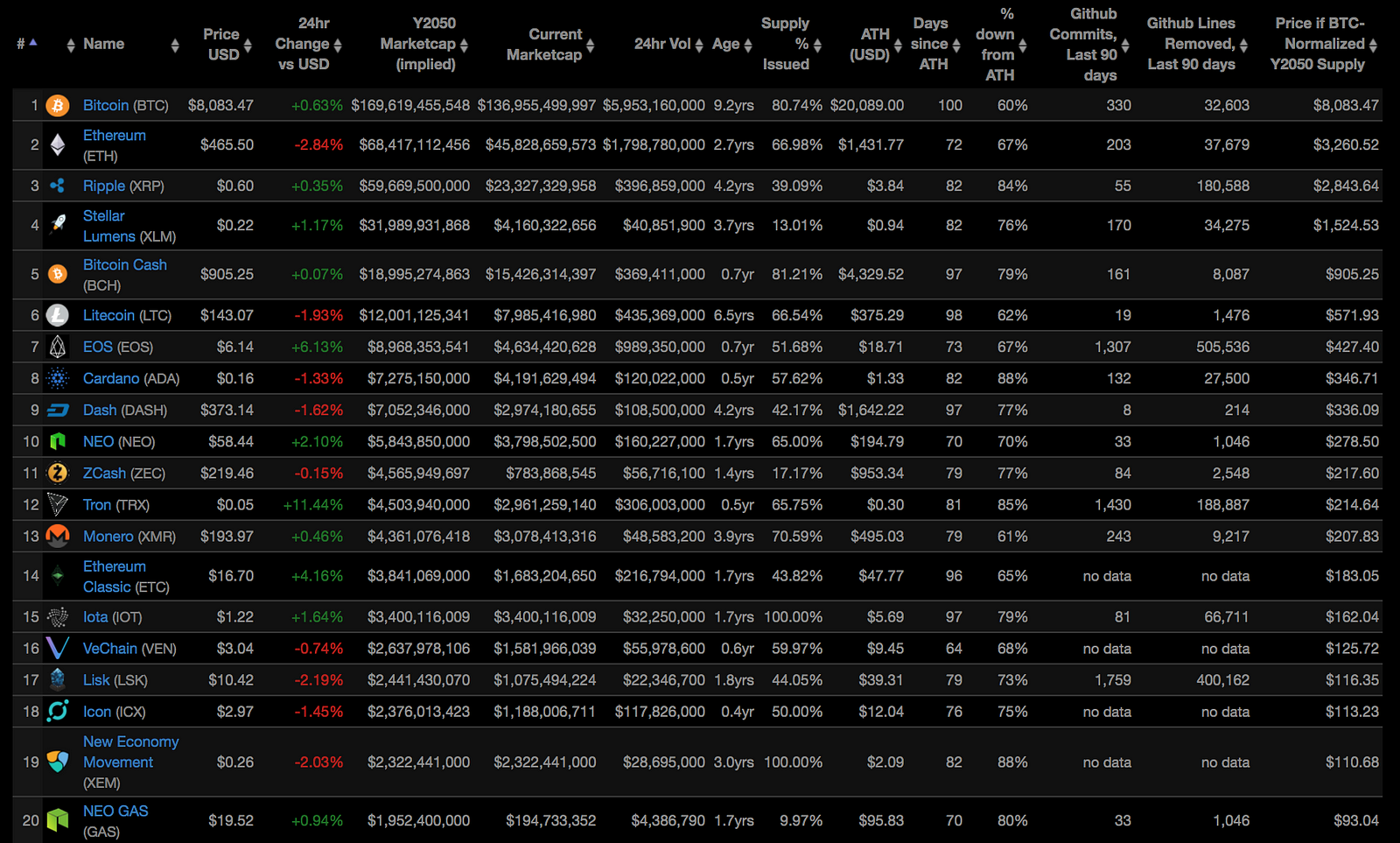Click ZCash price $219.46
The height and width of the screenshot is (843, 1400).
(227, 474)
